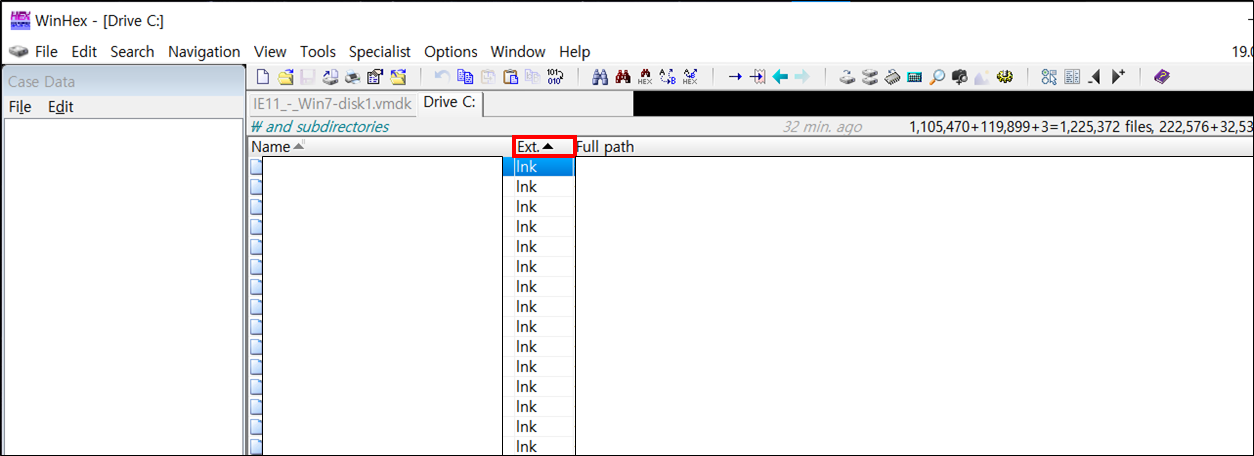The image size is (1254, 456).
Task: Click the Copy block icon
Action: click(465, 76)
